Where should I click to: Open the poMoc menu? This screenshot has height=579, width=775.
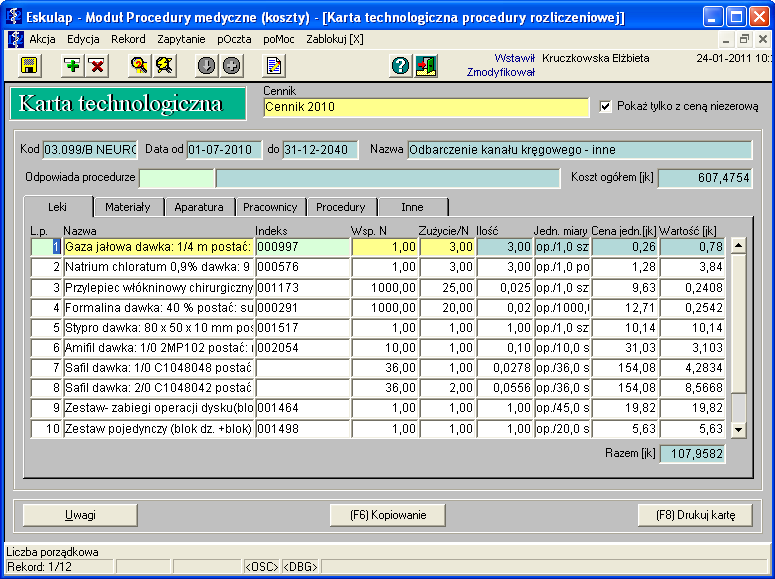tap(279, 39)
